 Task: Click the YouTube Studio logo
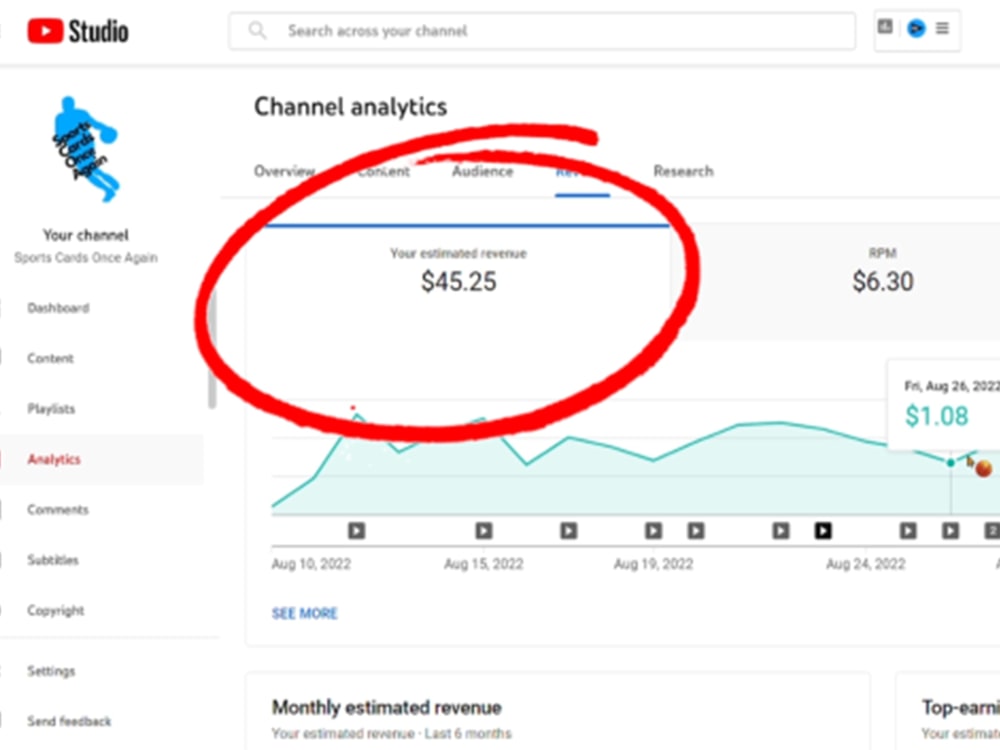[x=78, y=31]
